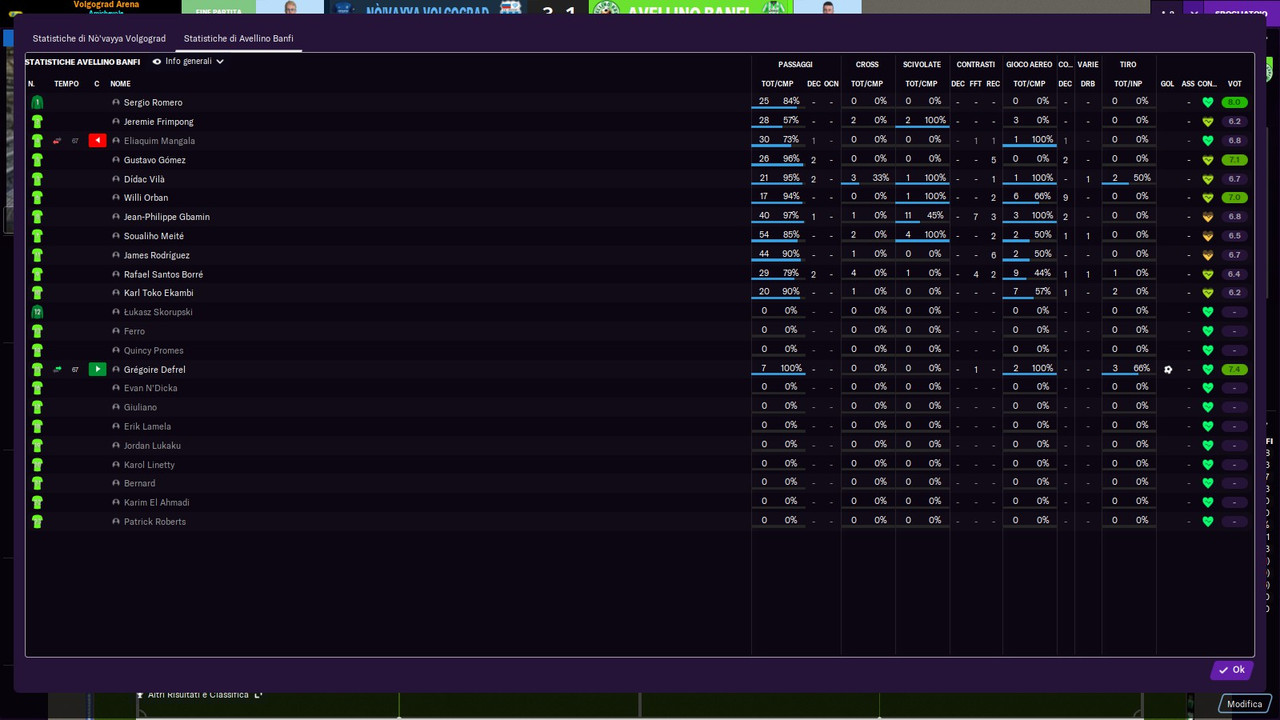The image size is (1280, 720).
Task: Sort by the TOT/INP header under TIRO
Action: pos(1128,84)
